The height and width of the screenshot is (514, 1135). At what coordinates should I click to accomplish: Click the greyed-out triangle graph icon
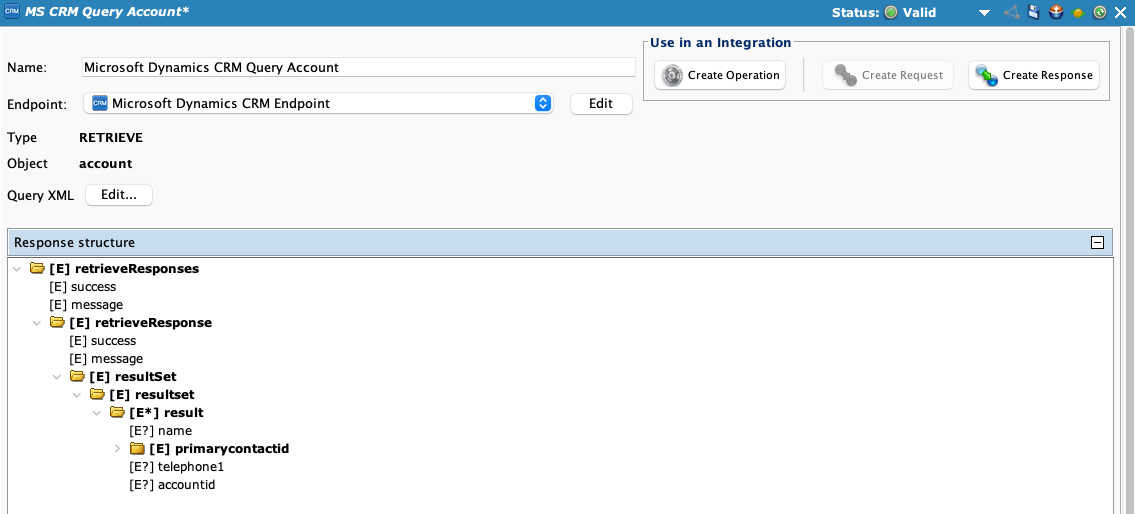(x=1012, y=13)
